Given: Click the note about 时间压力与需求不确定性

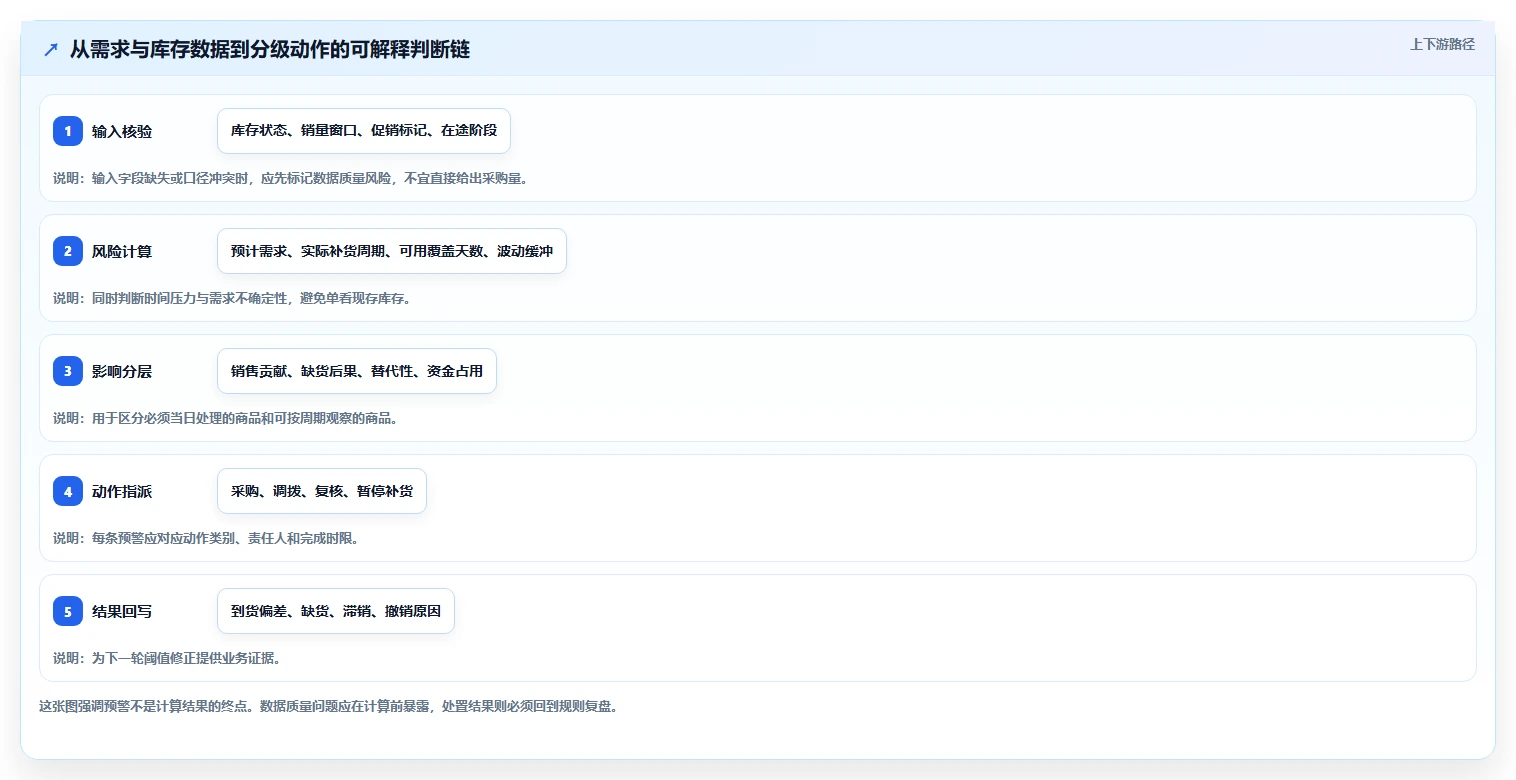Looking at the screenshot, I should pos(232,298).
